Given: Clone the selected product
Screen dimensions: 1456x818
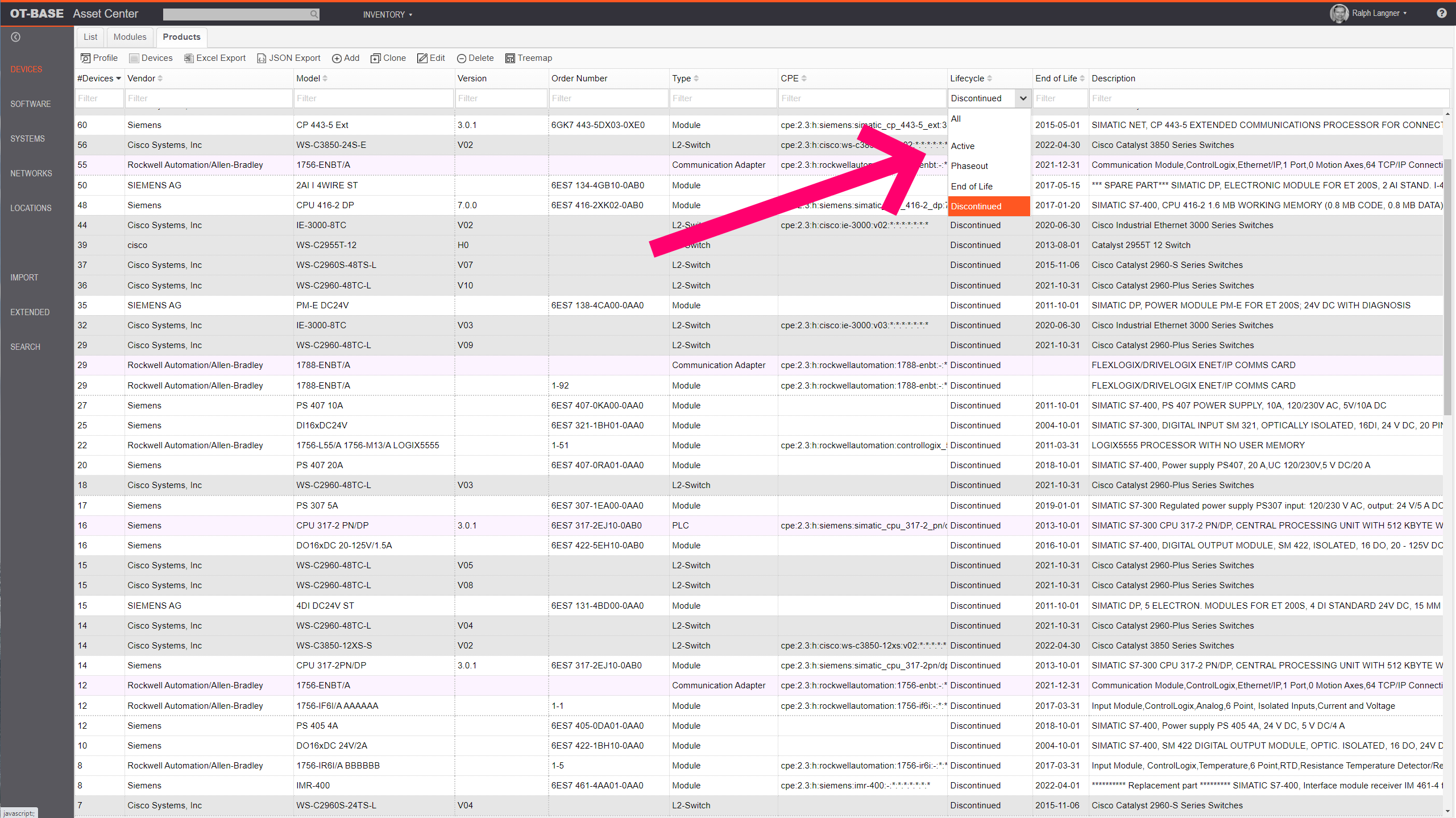Looking at the screenshot, I should point(388,58).
